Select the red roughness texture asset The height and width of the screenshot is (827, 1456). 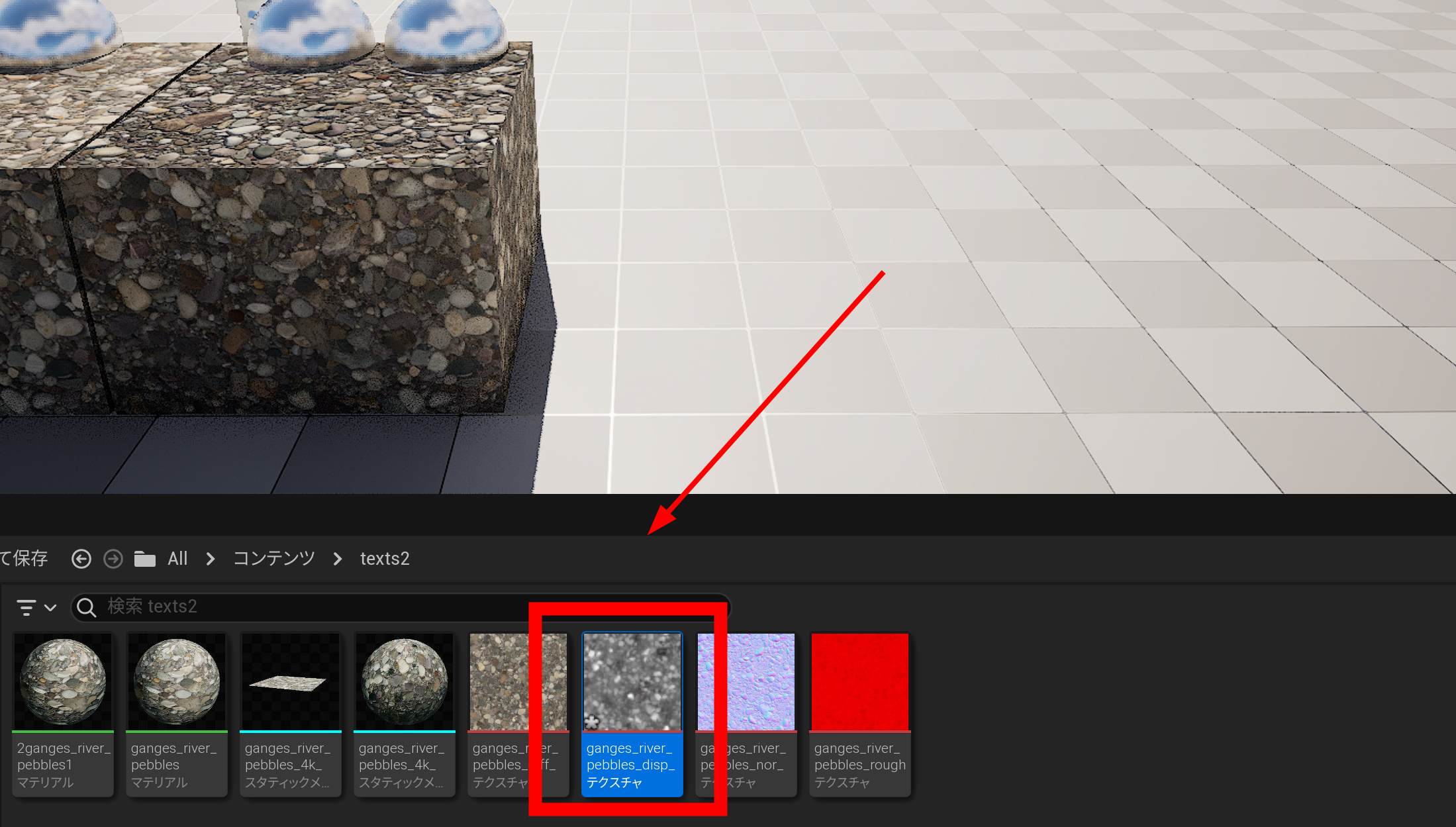point(860,714)
